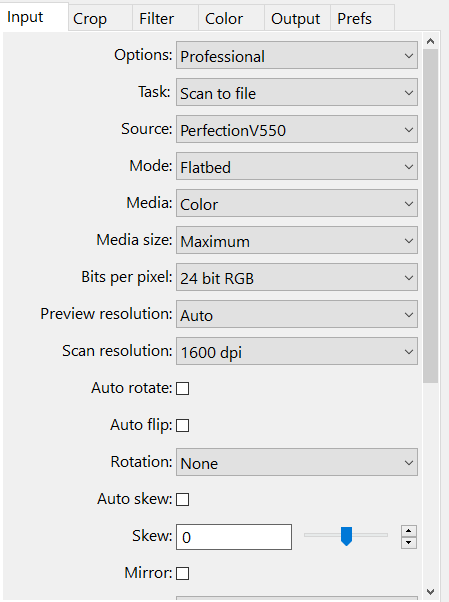This screenshot has height=602, width=449.
Task: Go to the Output tab
Action: pyautogui.click(x=297, y=18)
